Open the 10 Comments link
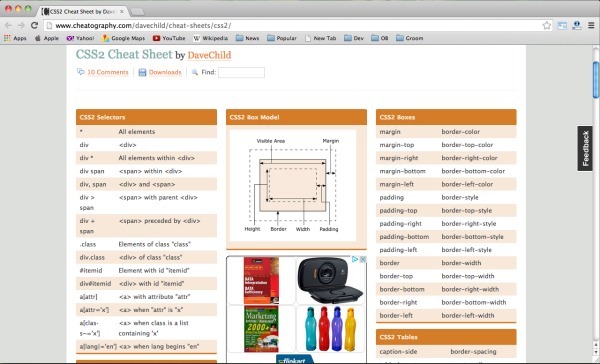 pyautogui.click(x=108, y=72)
